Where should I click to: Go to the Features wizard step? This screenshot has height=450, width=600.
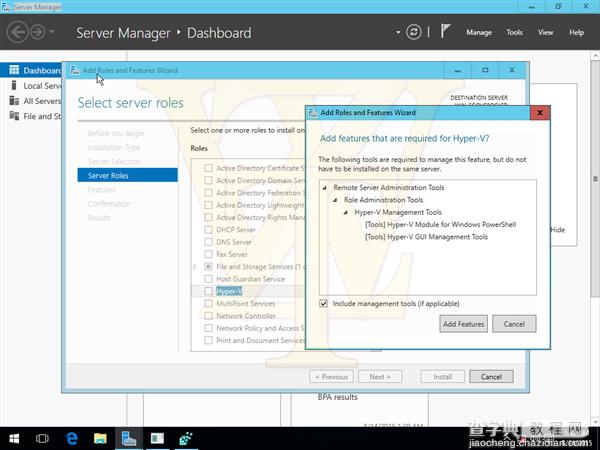(101, 189)
